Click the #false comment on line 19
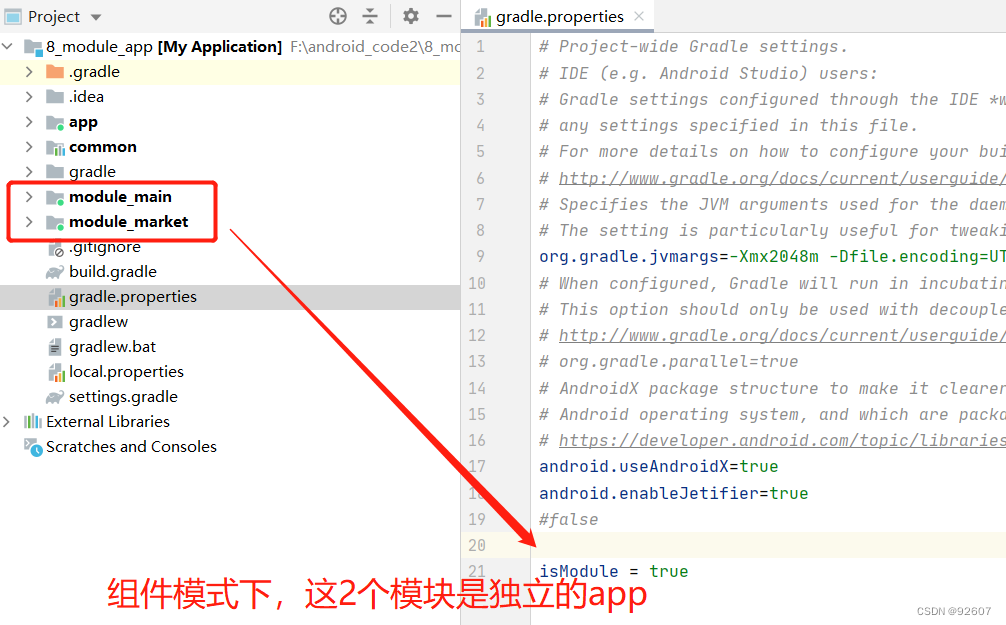The height and width of the screenshot is (625, 1006). click(x=568, y=519)
